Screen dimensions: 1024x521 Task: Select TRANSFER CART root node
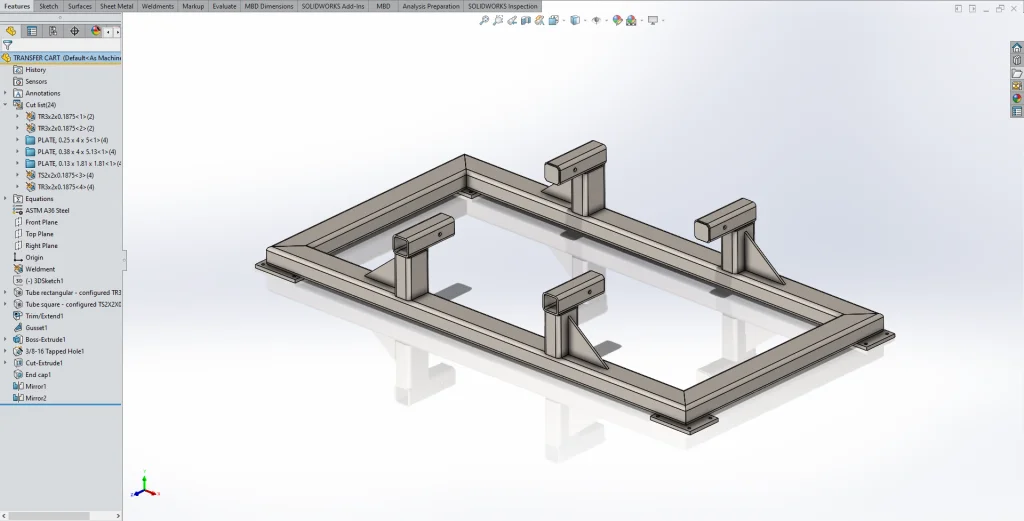coord(61,57)
